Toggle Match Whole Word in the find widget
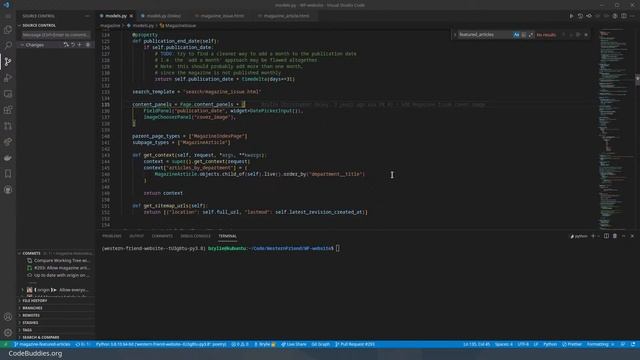 [x=524, y=35]
